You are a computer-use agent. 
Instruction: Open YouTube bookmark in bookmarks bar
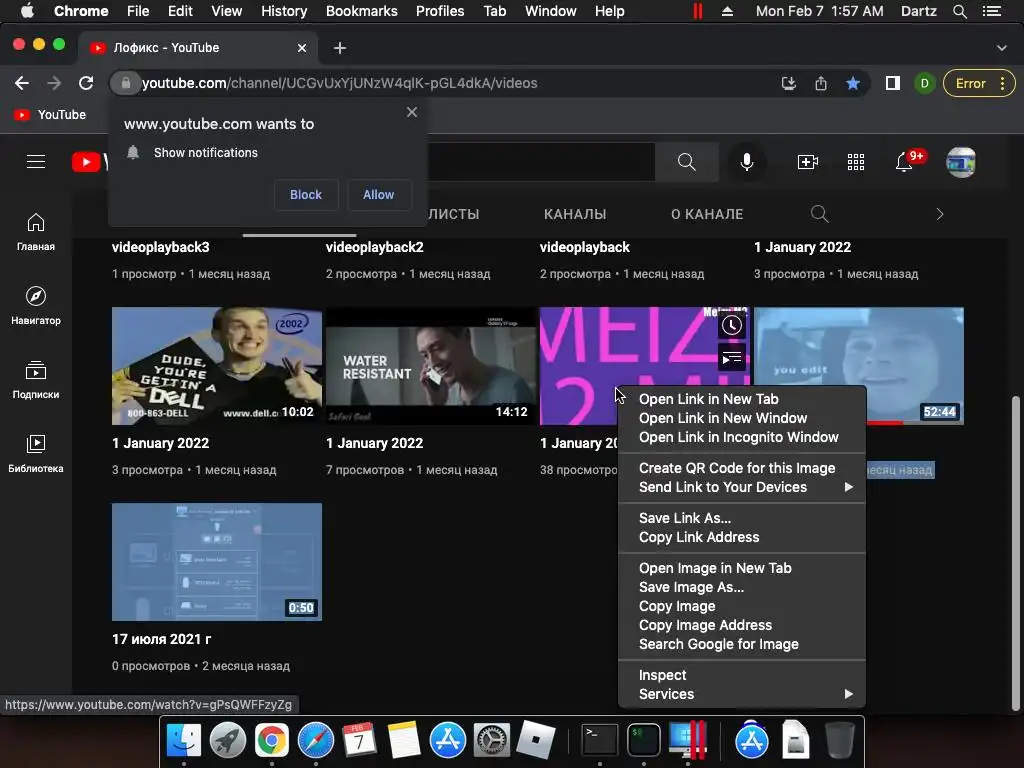pyautogui.click(x=50, y=114)
